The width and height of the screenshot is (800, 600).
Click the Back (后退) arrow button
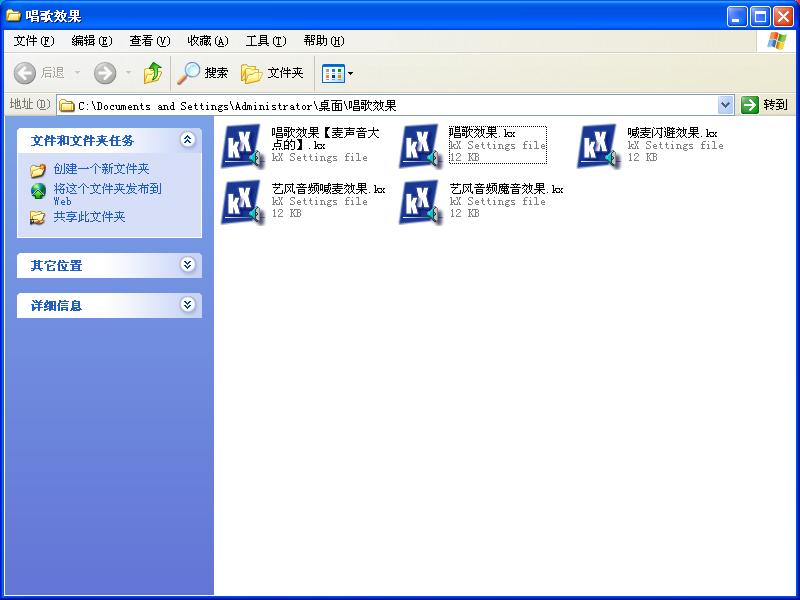tap(40, 73)
